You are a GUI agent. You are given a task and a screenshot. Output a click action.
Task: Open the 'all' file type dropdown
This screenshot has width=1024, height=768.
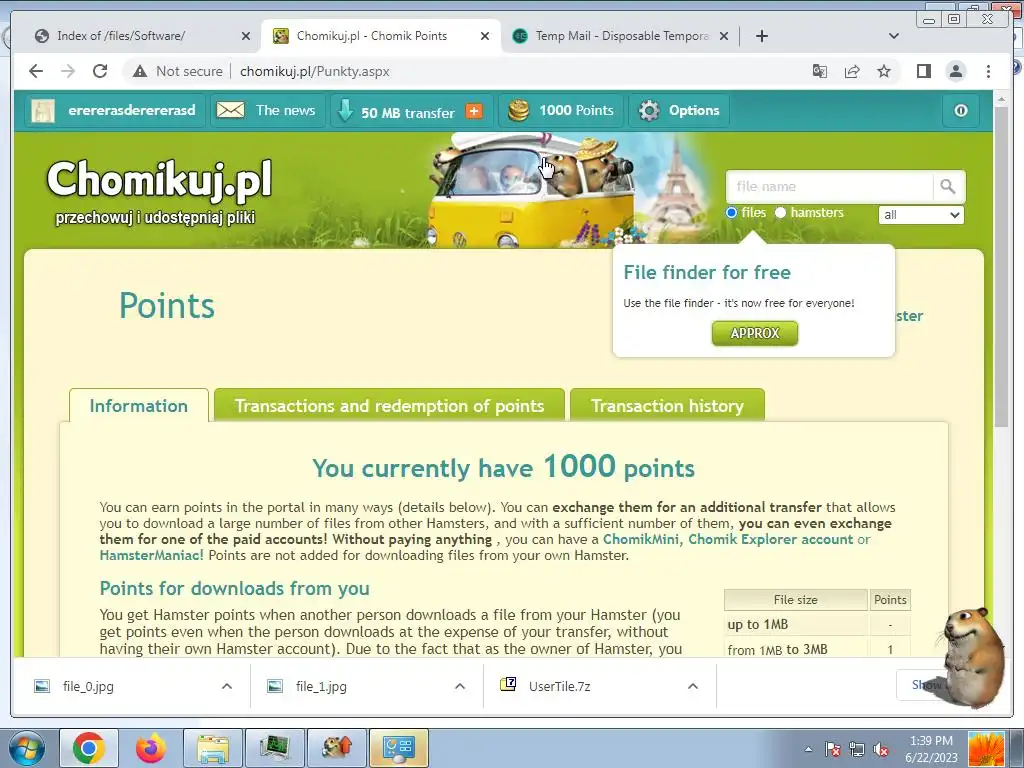click(921, 215)
